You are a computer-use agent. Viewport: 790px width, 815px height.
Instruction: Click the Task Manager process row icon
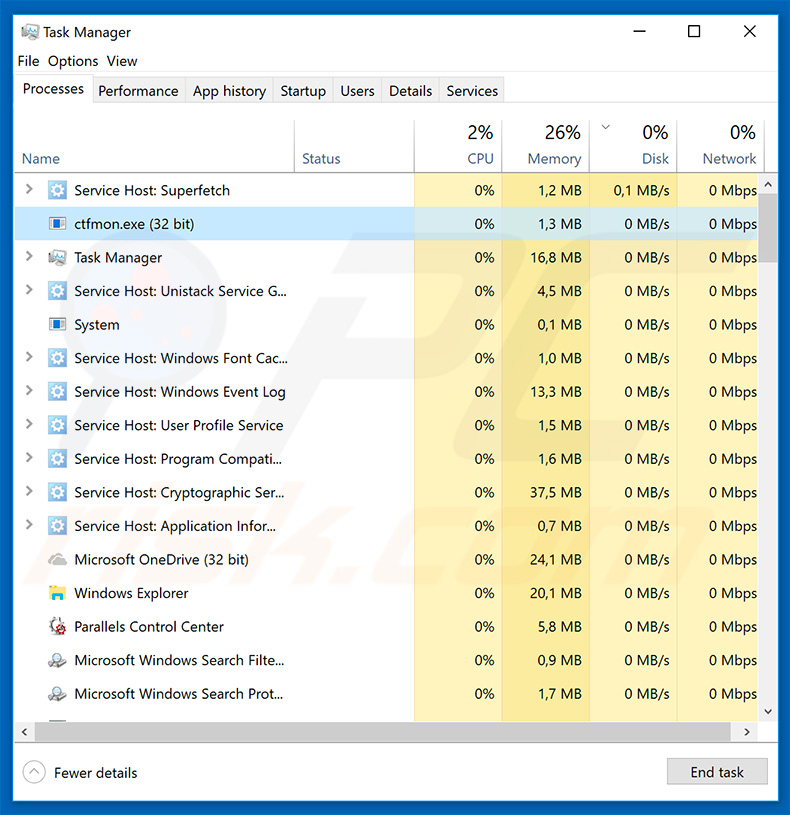57,257
